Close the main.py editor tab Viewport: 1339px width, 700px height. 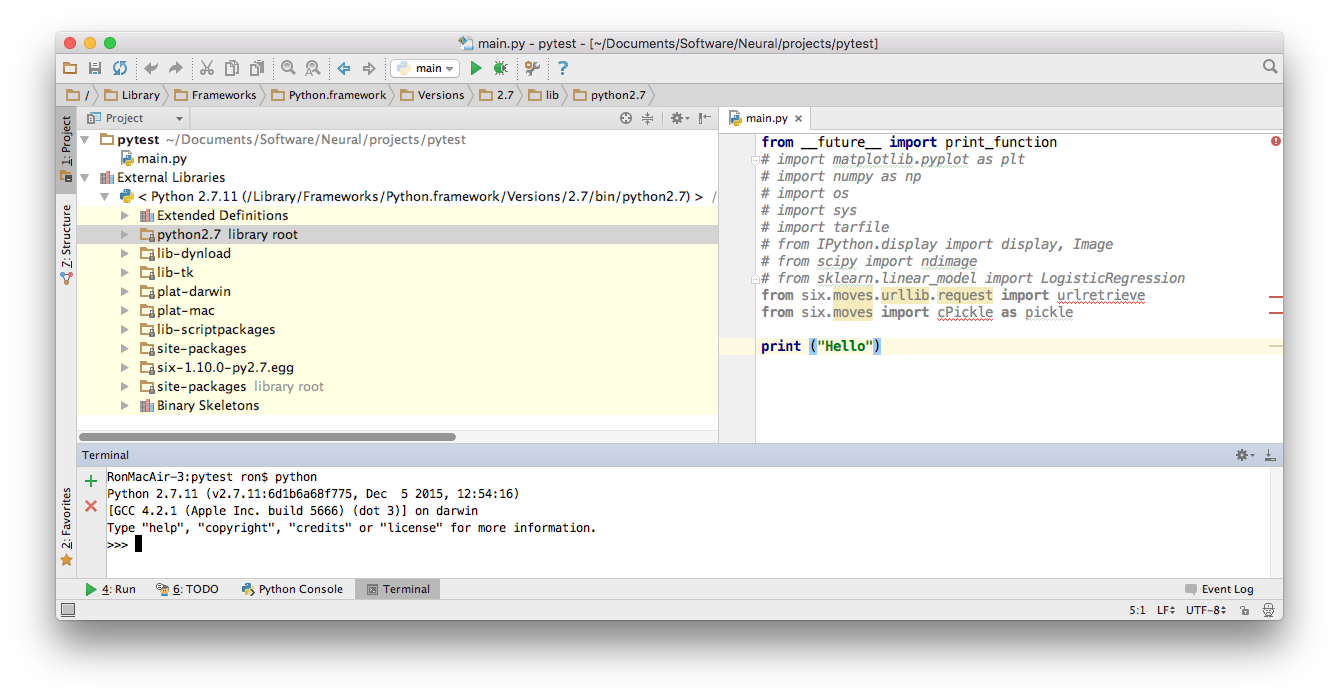coord(798,118)
